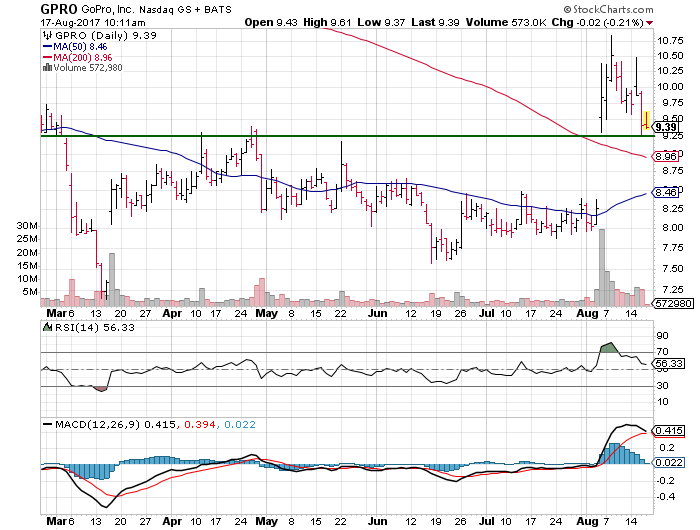Click the RSI(14) indicator icon
The height and width of the screenshot is (530, 700).
[47, 327]
